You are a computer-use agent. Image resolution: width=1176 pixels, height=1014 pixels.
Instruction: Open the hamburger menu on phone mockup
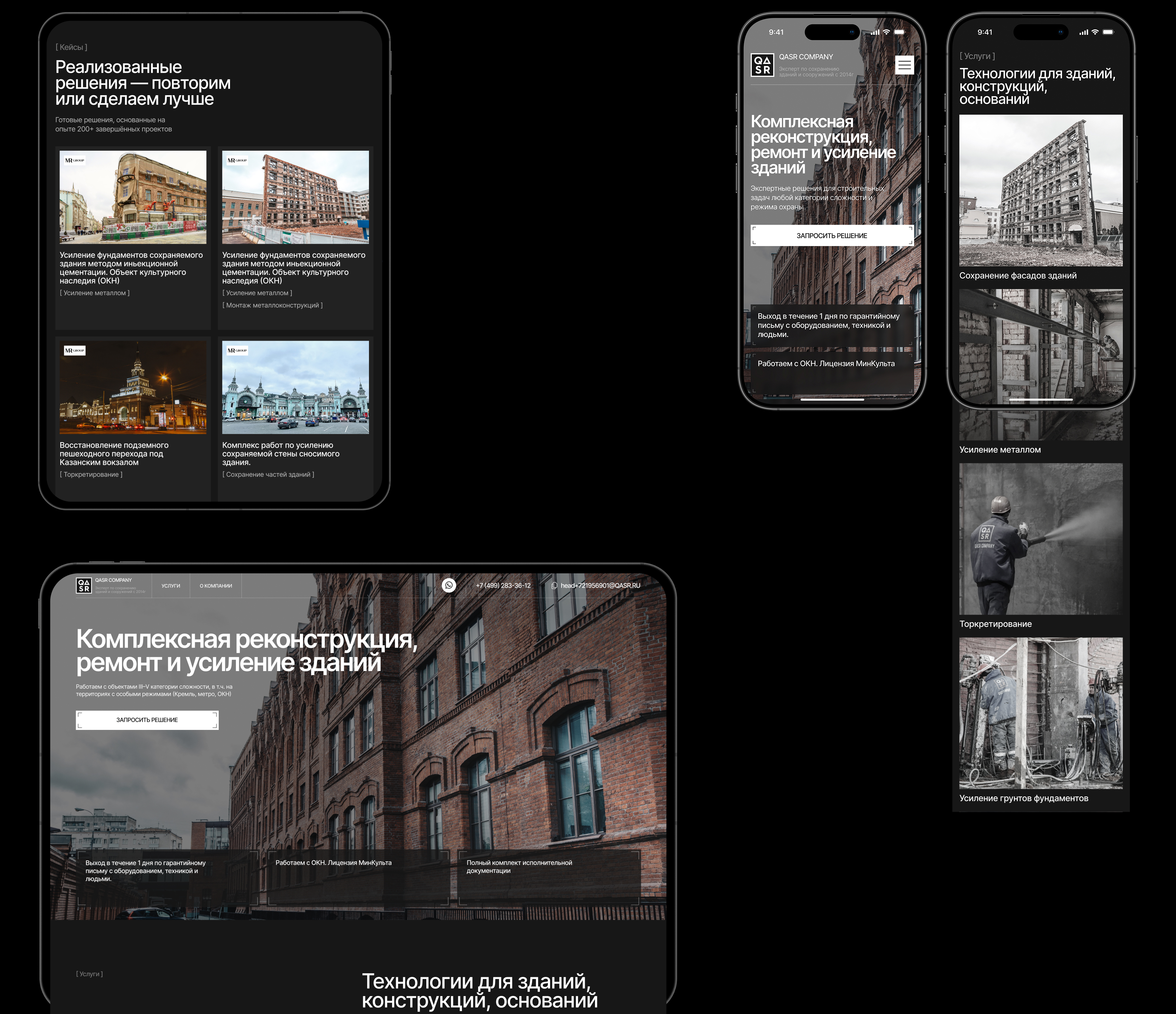coord(904,65)
